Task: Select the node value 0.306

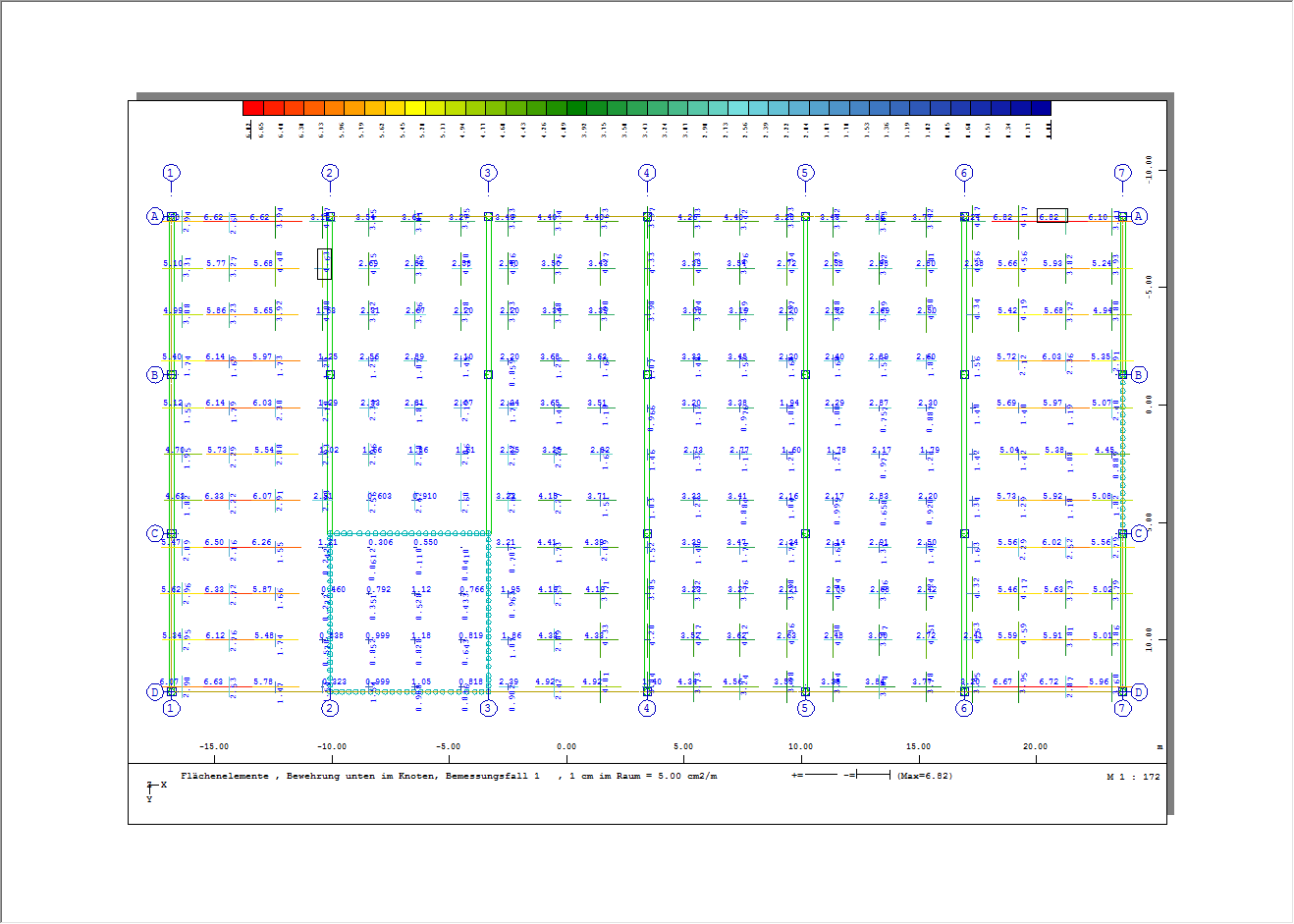Action: 380,543
